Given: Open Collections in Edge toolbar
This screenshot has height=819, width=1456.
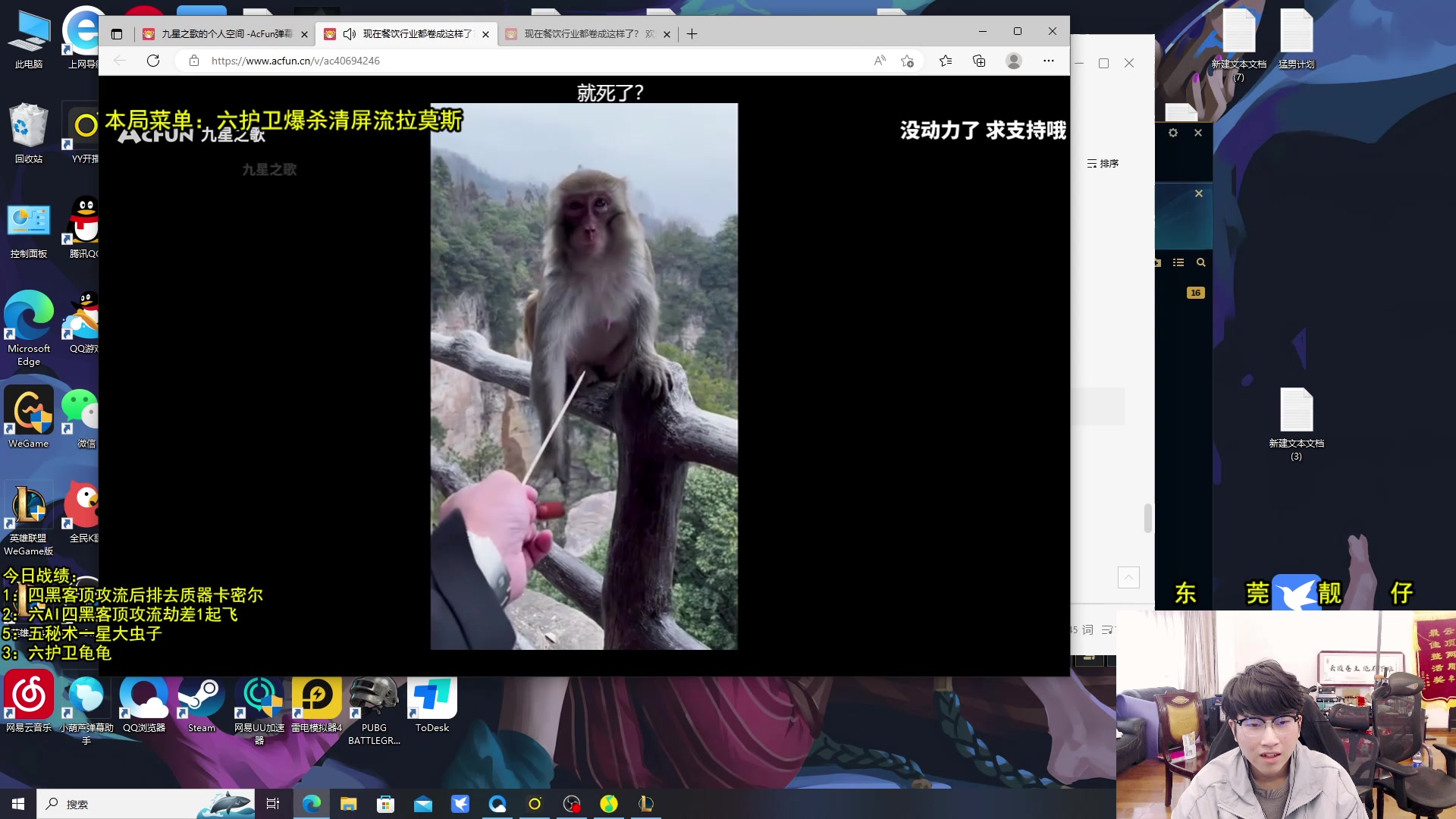Looking at the screenshot, I should [x=979, y=61].
